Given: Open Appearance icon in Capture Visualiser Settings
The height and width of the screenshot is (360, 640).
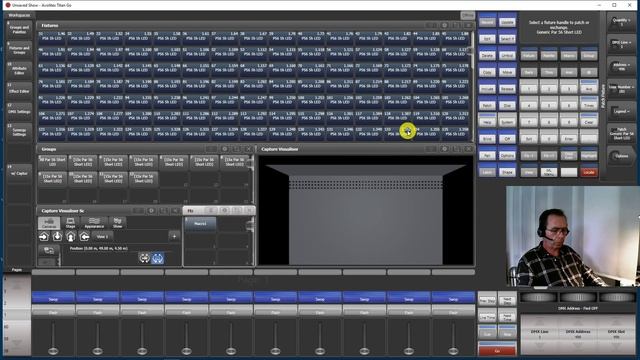Looking at the screenshot, I should [x=94, y=222].
